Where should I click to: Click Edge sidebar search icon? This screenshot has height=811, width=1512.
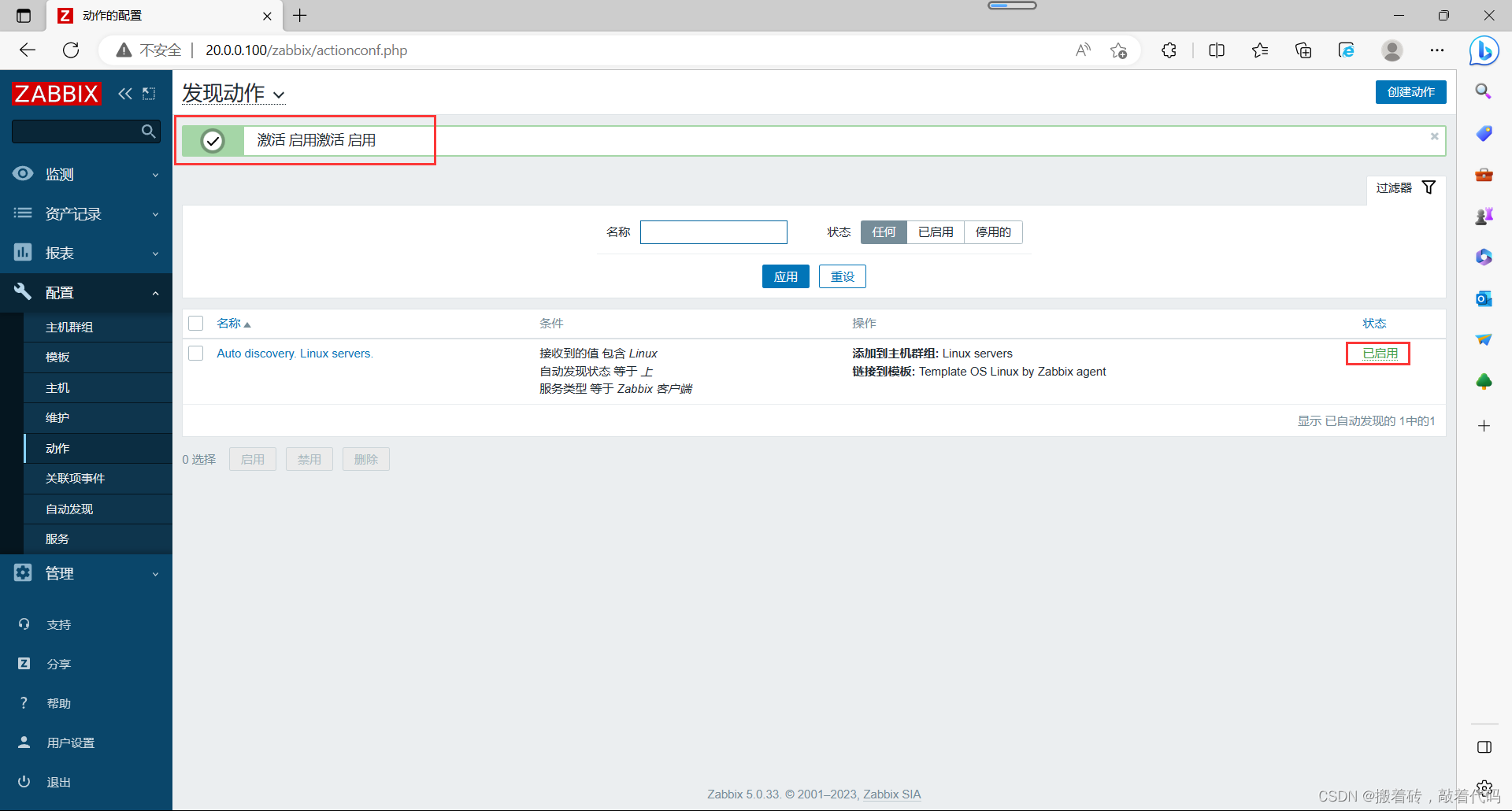coord(1484,91)
